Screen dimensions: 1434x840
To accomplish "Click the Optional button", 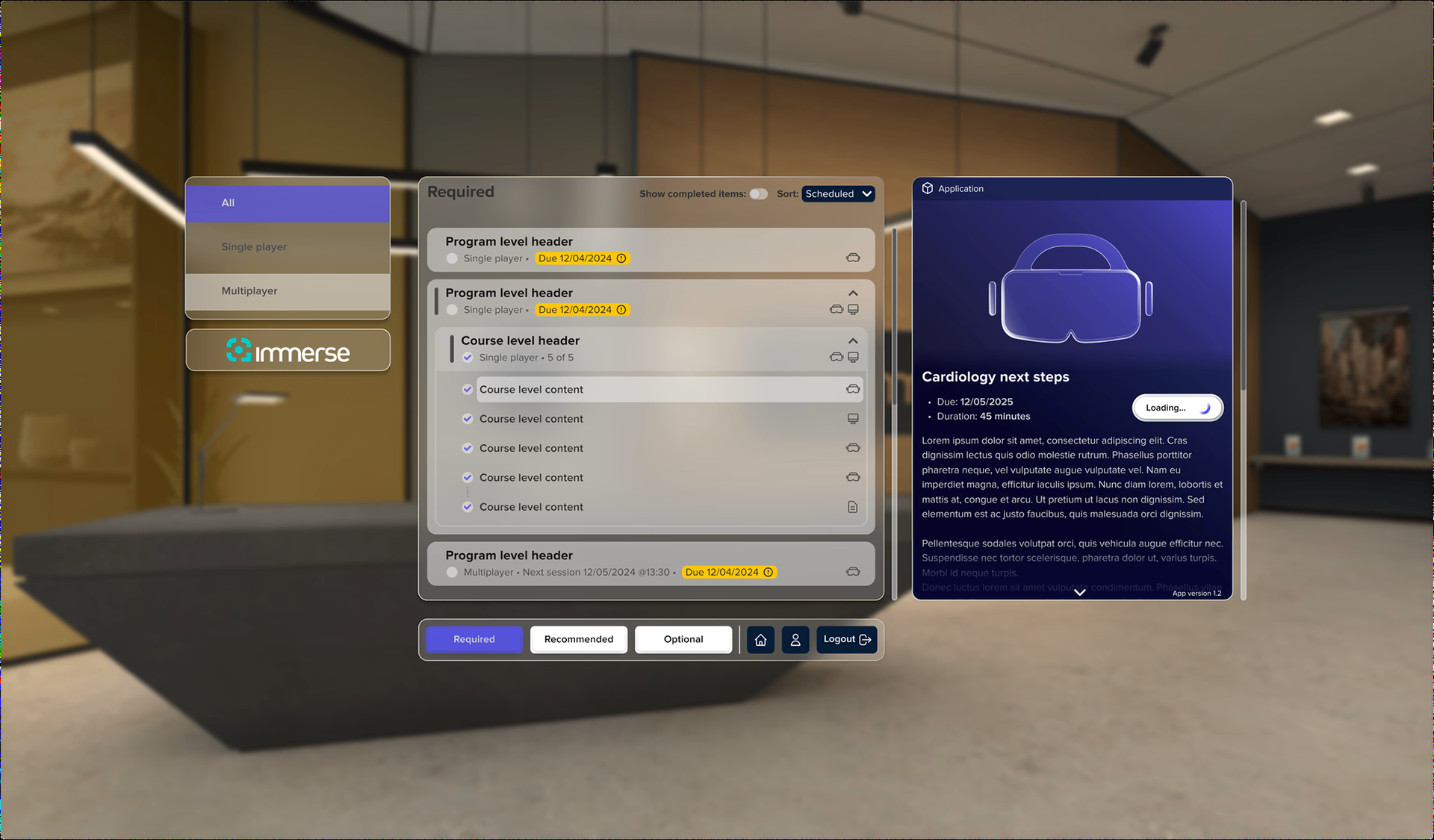I will 683,639.
